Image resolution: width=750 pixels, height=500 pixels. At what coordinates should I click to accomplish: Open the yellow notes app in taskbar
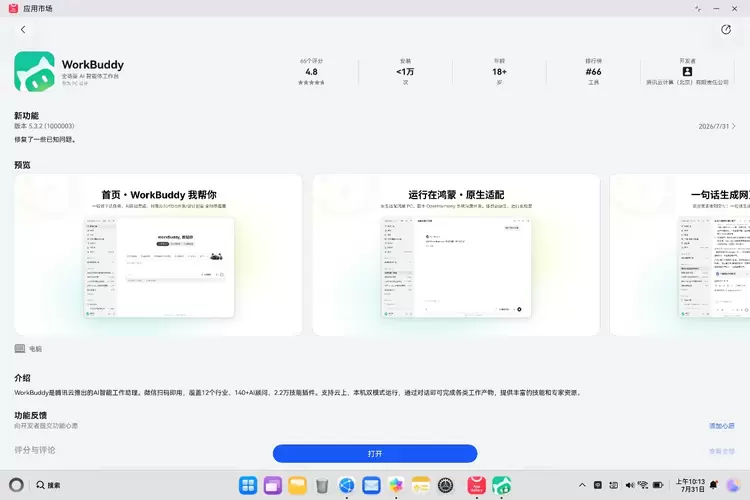tap(421, 486)
